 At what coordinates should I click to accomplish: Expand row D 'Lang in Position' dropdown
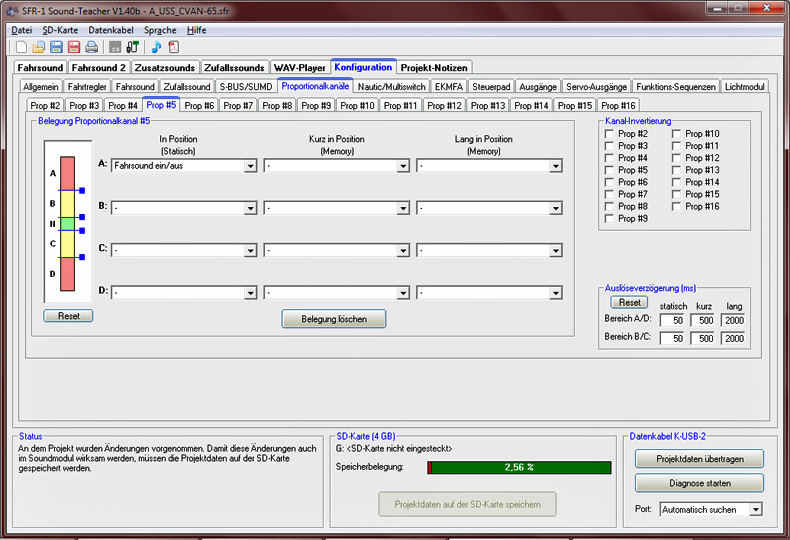coord(489,293)
